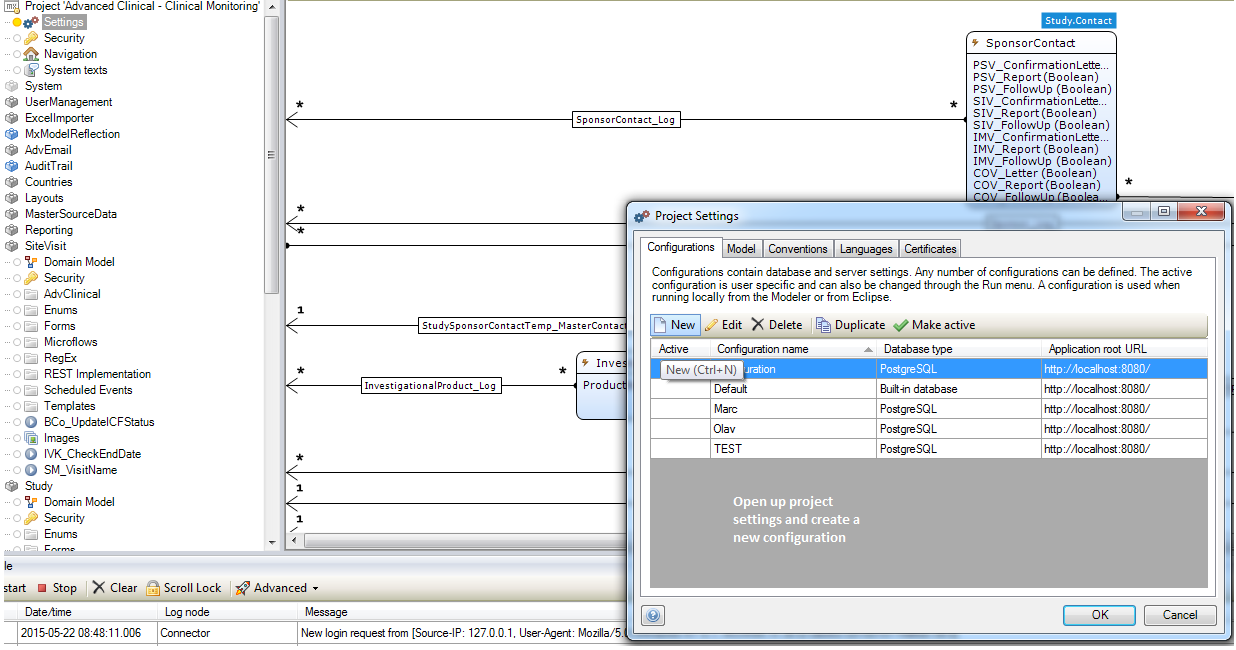
Task: Open the Advanced dropdown in console toolbar
Action: [277, 588]
